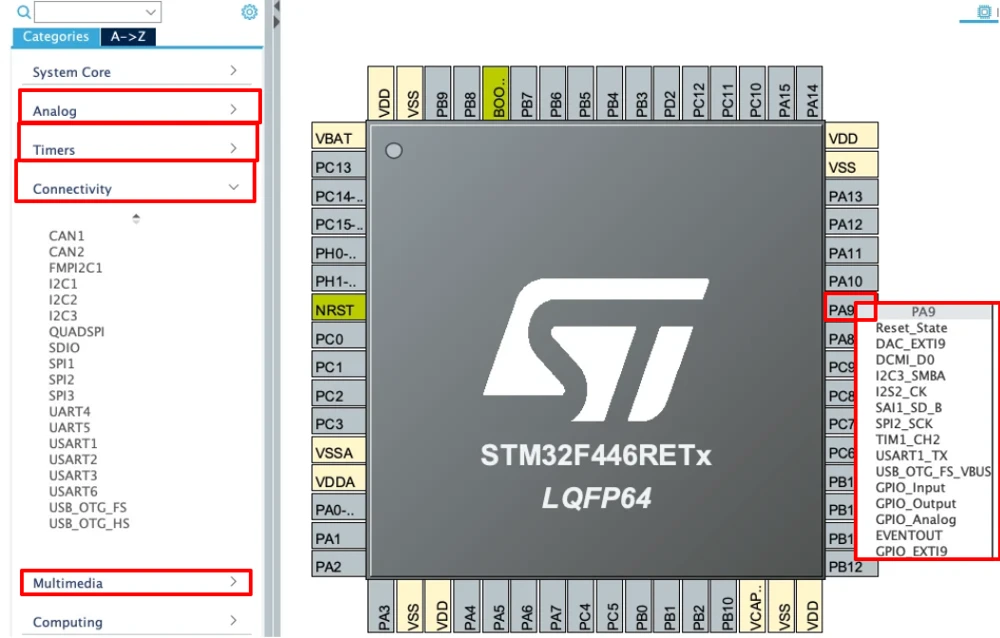Select USART1 peripheral
The height and width of the screenshot is (638, 1000).
point(73,443)
